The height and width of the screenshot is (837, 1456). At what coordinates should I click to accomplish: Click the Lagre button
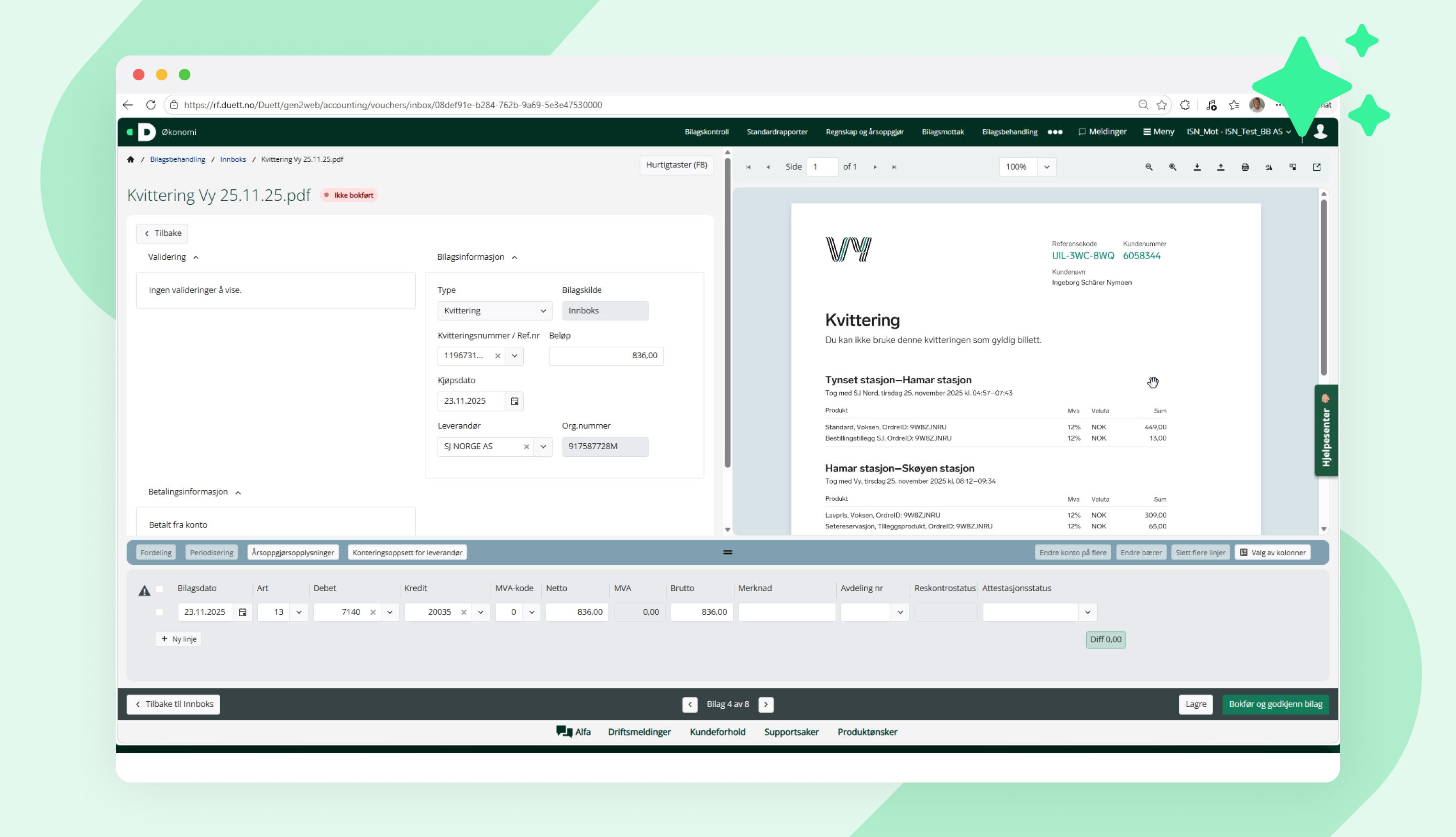point(1196,704)
